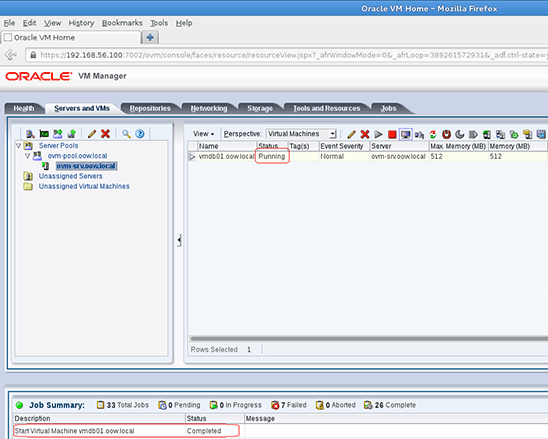The height and width of the screenshot is (439, 548).
Task: Click the Failed jobs icon
Action: [275, 405]
